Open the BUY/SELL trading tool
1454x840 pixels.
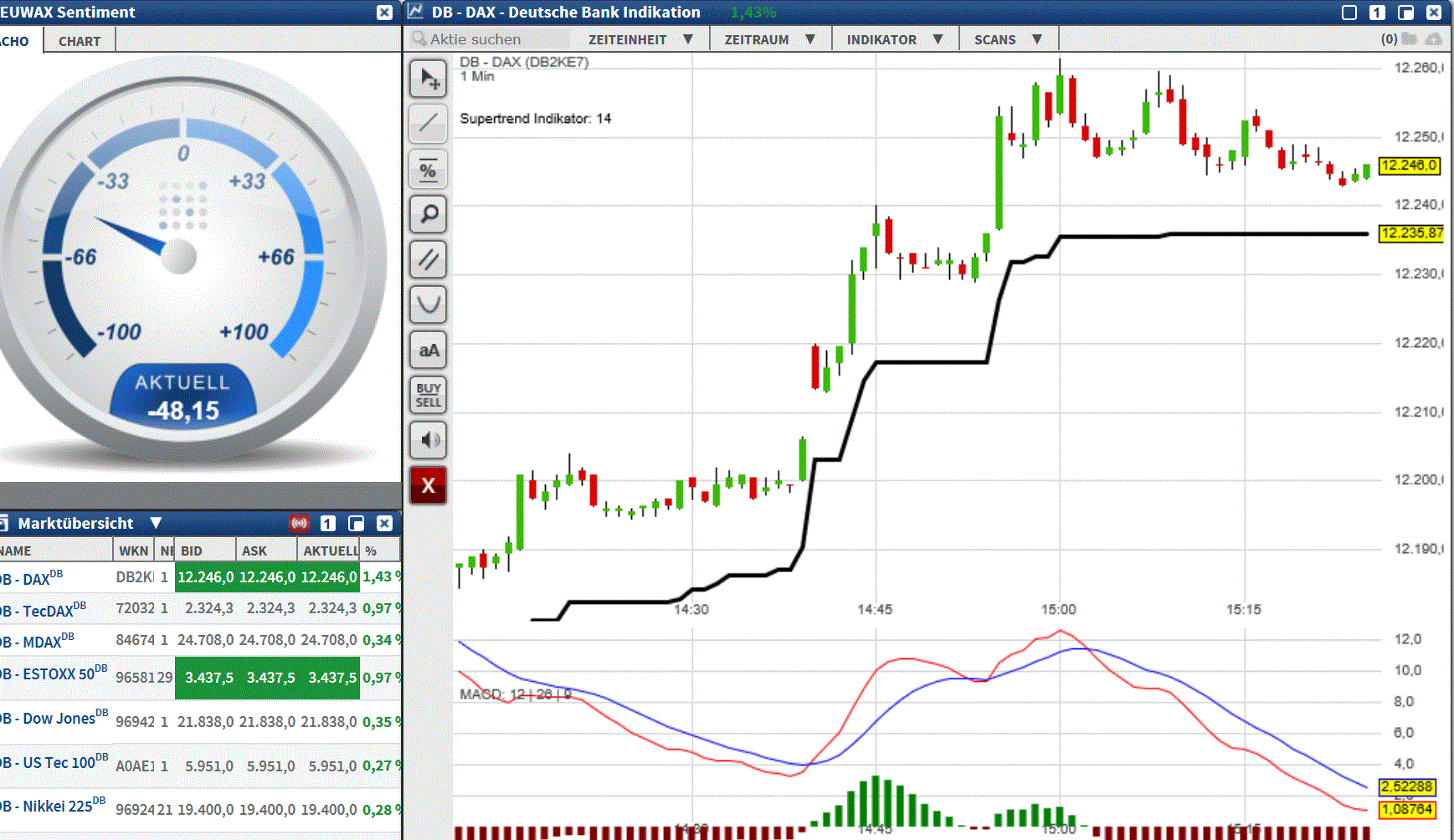[428, 395]
